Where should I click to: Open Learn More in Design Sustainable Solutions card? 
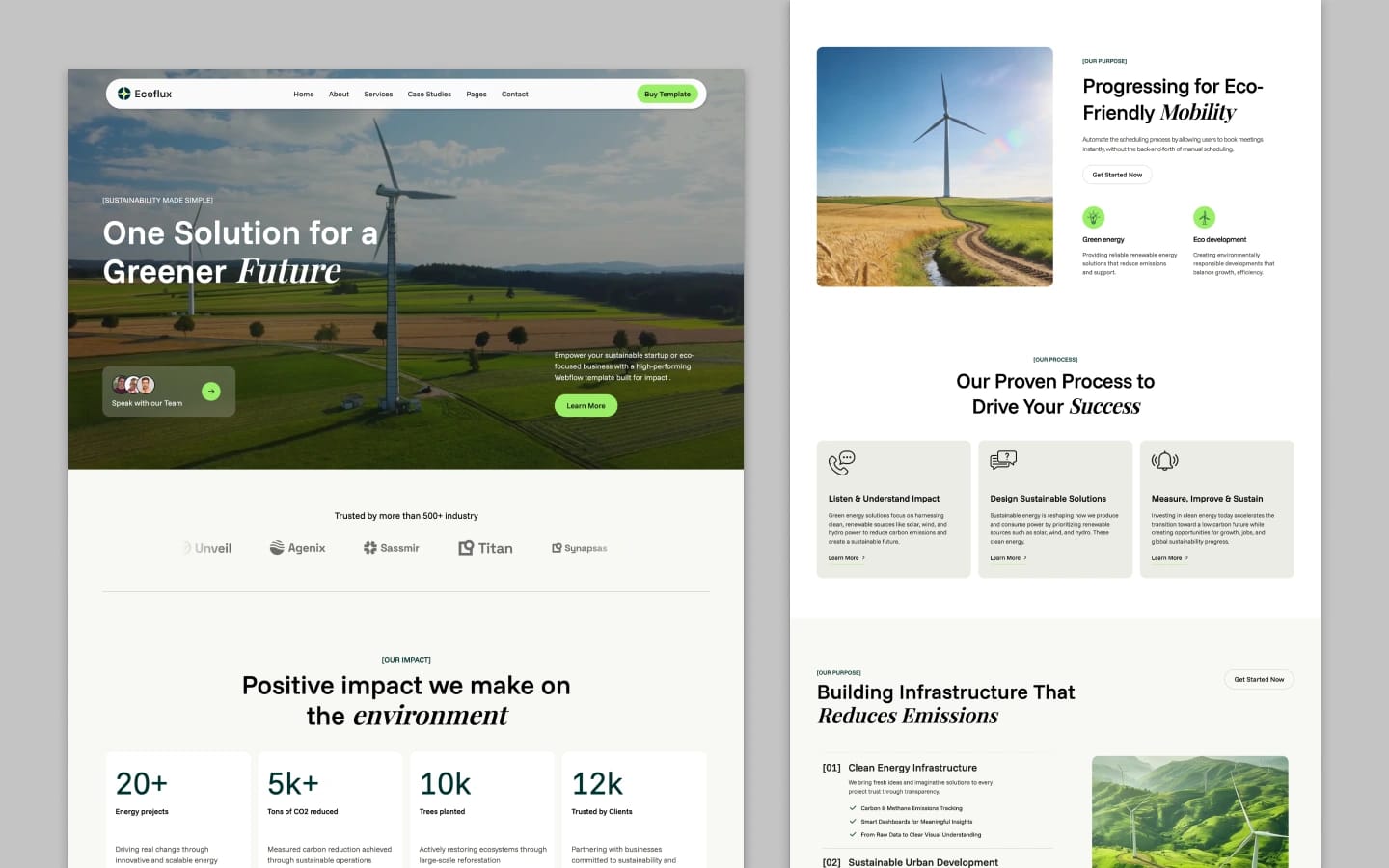[x=1008, y=558]
